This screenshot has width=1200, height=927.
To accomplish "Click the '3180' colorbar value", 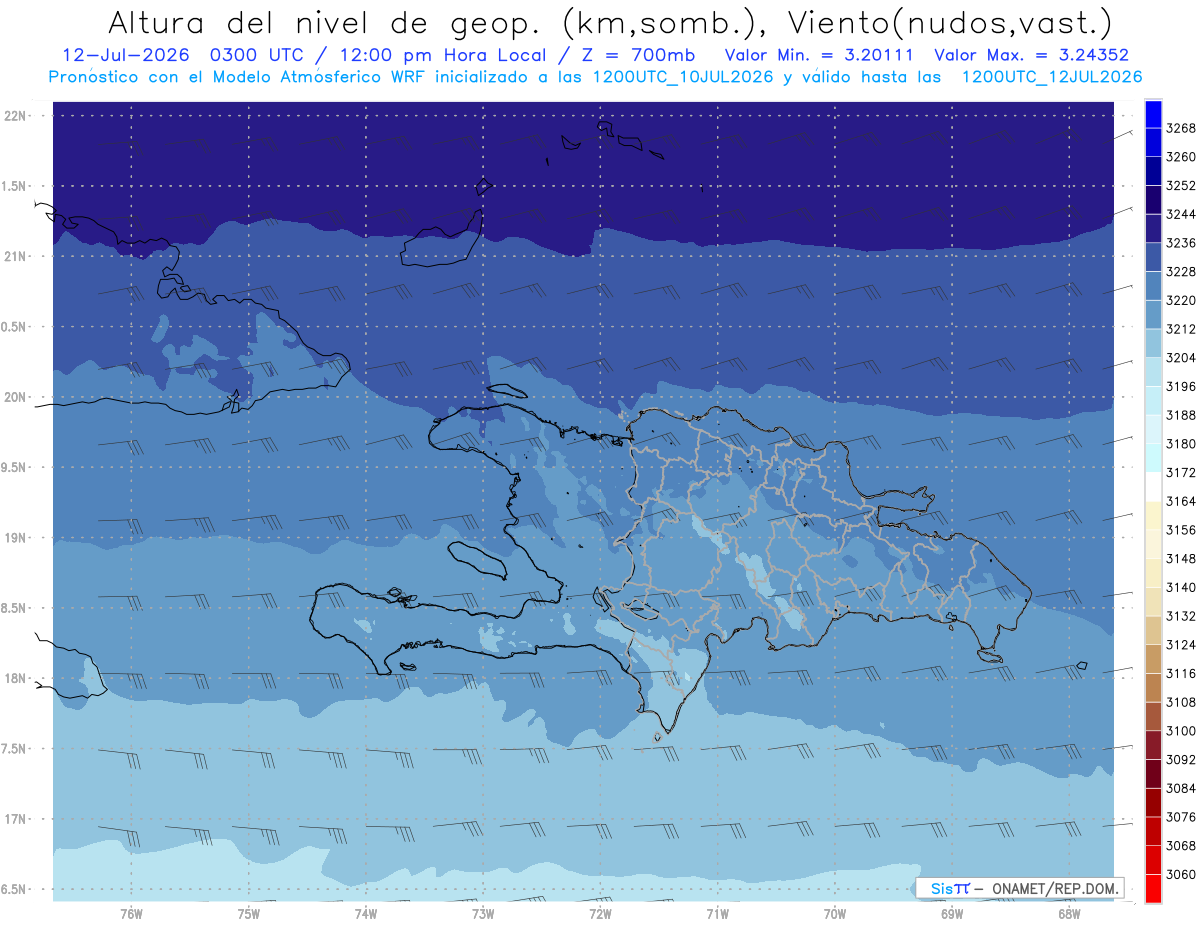I will point(1181,444).
